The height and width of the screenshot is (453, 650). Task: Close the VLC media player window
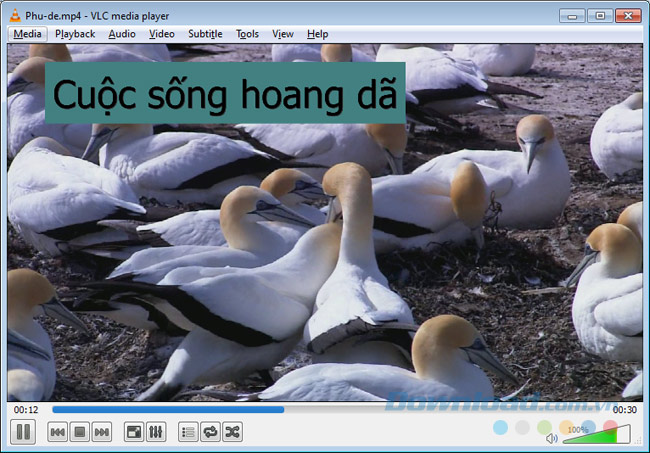628,16
